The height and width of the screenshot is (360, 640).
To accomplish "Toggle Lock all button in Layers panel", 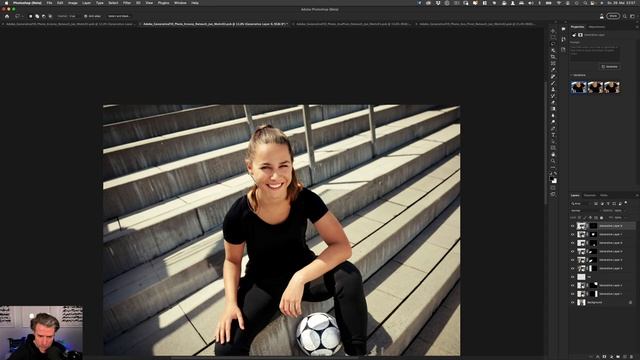I will tap(601, 218).
